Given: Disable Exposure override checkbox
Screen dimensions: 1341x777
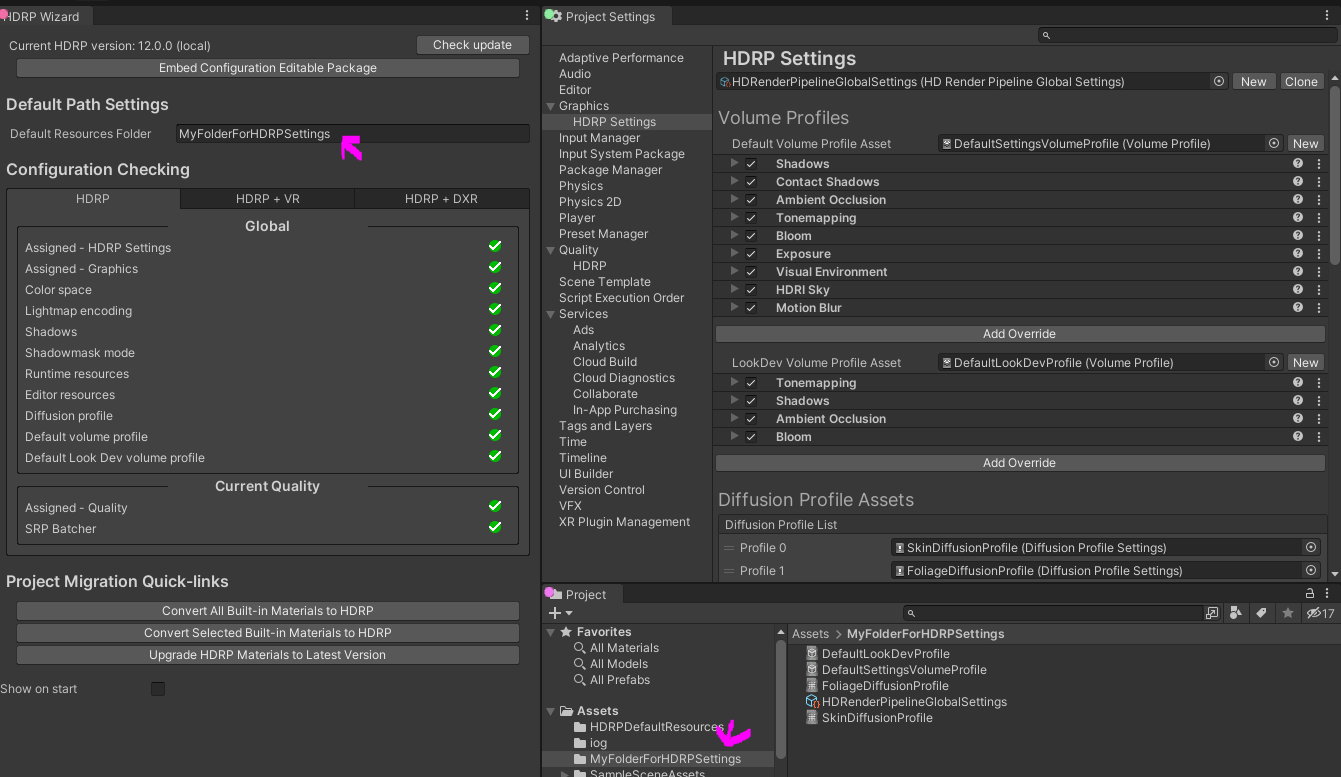Looking at the screenshot, I should [751, 254].
